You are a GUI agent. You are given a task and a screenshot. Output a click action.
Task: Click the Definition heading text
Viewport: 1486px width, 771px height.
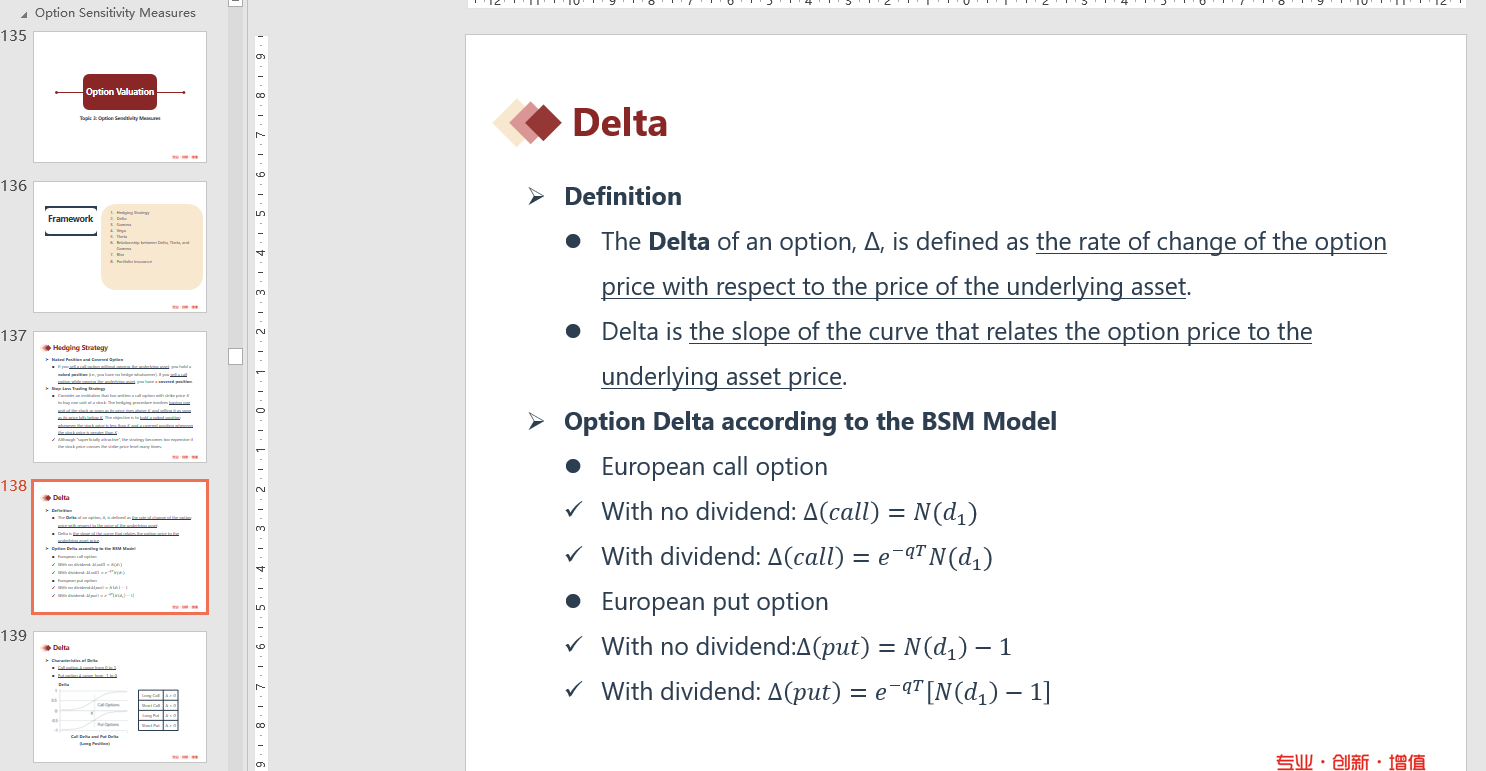[x=622, y=197]
